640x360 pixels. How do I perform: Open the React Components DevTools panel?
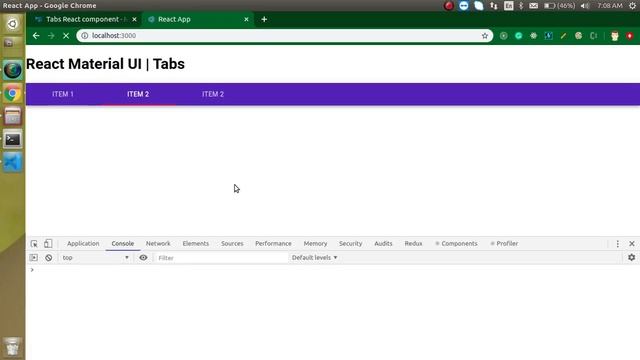pos(456,244)
